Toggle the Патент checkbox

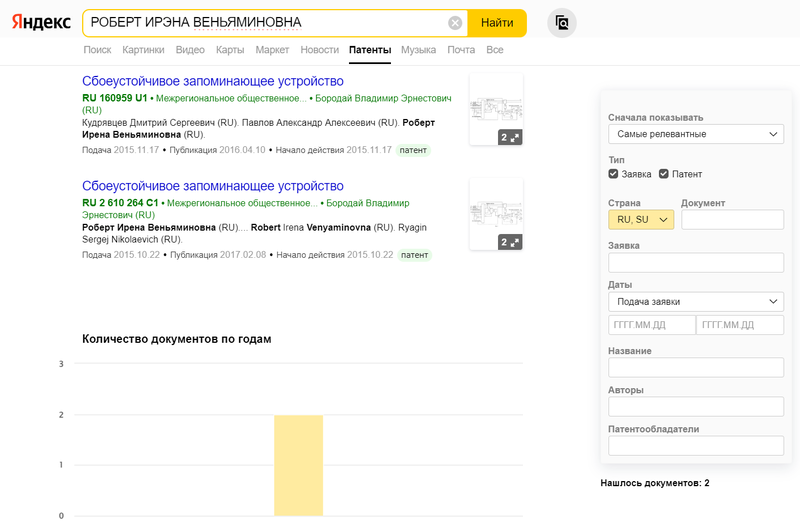point(664,174)
